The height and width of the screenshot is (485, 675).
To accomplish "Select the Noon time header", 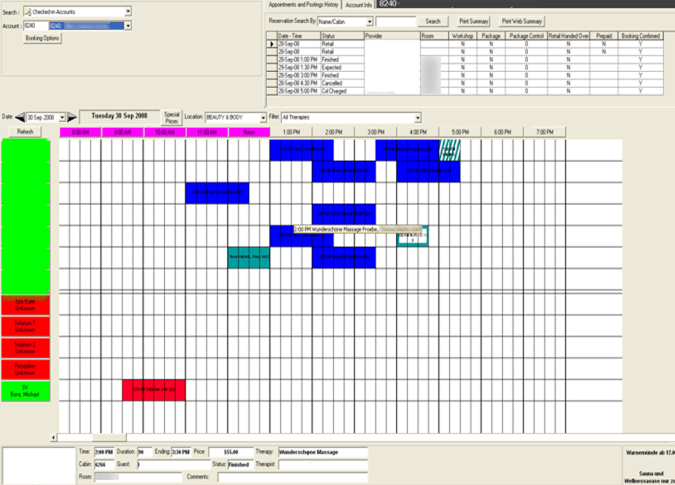I will click(249, 132).
